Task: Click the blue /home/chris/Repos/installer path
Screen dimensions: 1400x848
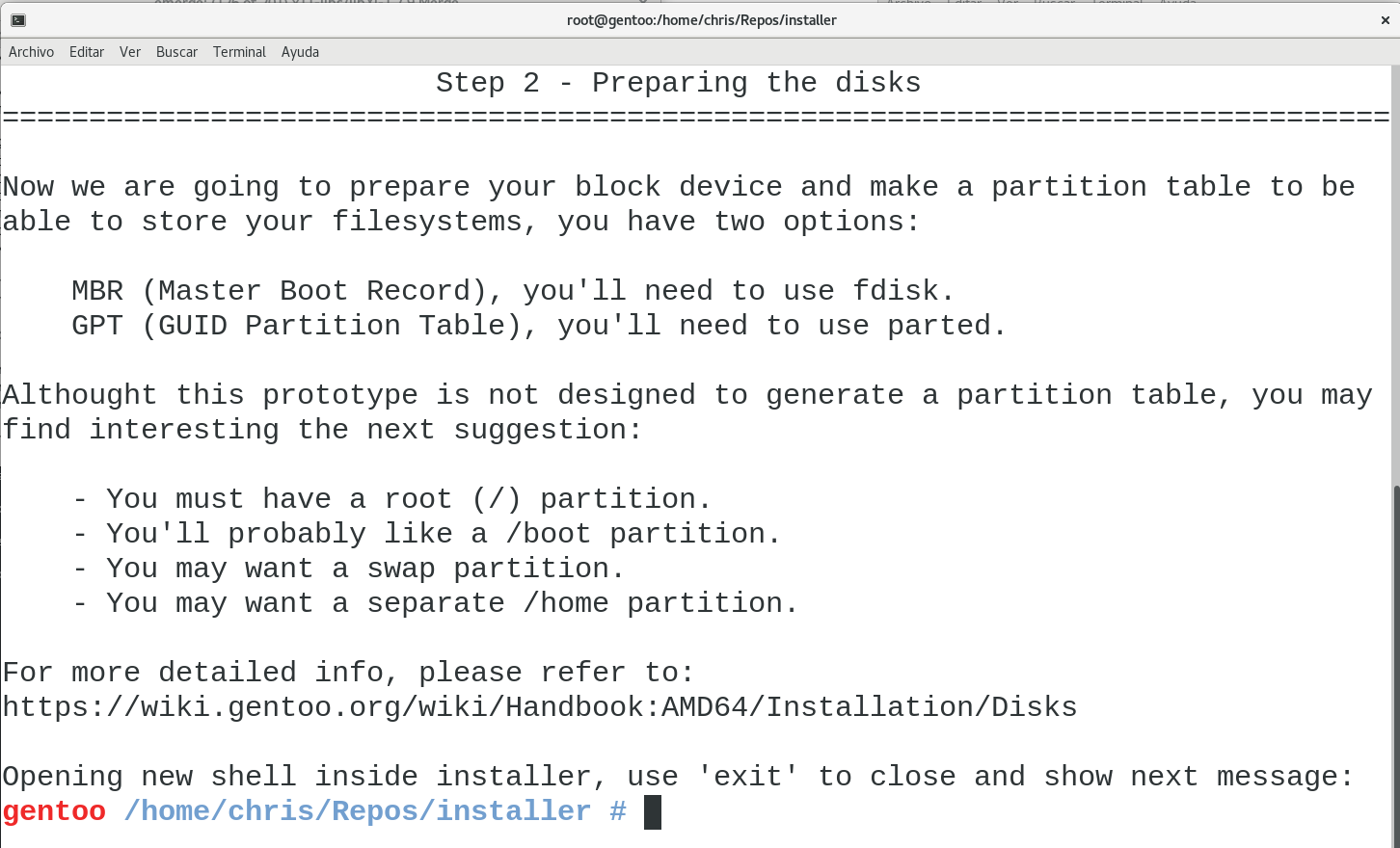Action: 358,811
